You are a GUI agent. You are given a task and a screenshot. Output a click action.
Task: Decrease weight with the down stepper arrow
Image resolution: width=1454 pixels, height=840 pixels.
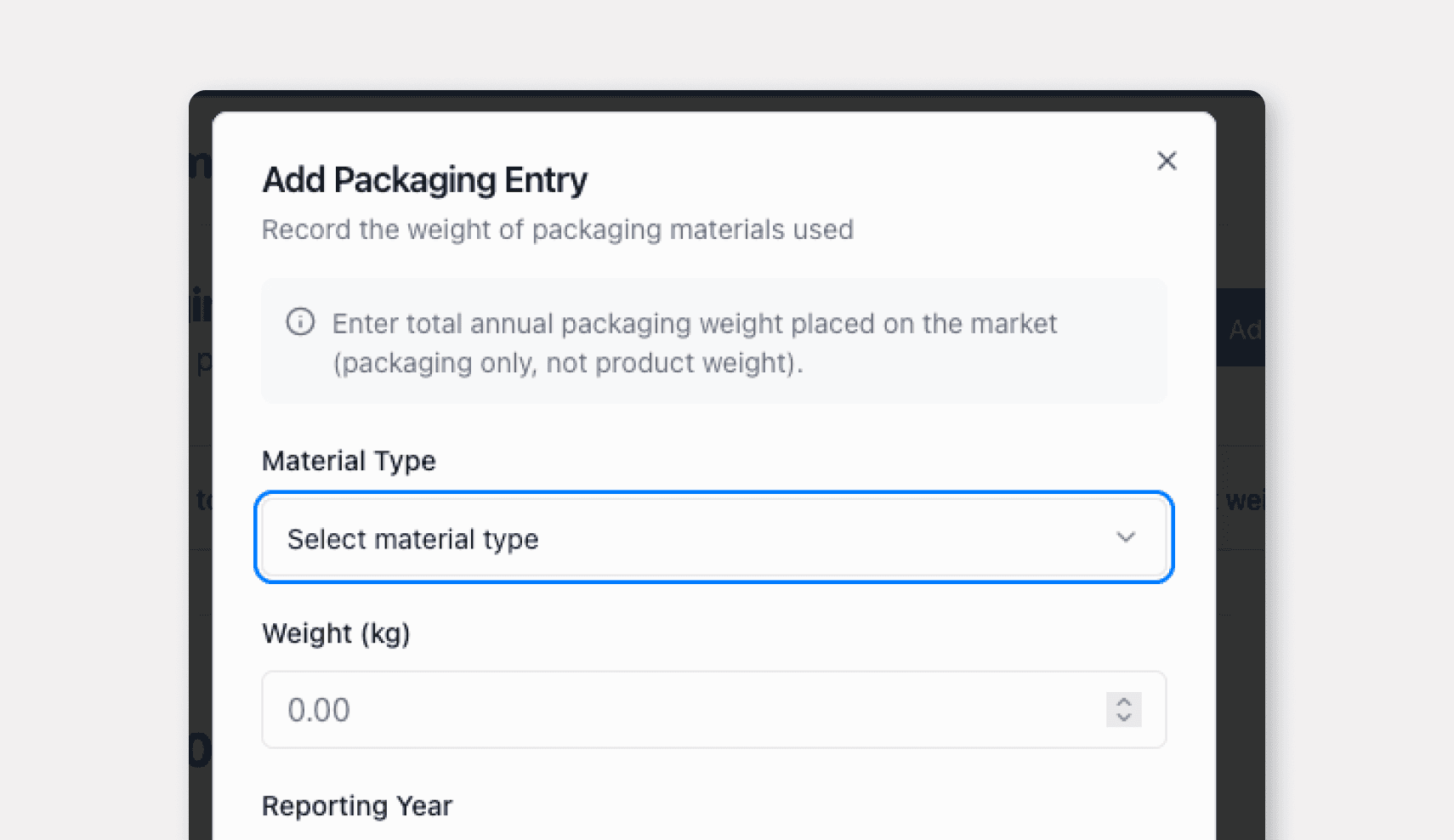[x=1124, y=718]
